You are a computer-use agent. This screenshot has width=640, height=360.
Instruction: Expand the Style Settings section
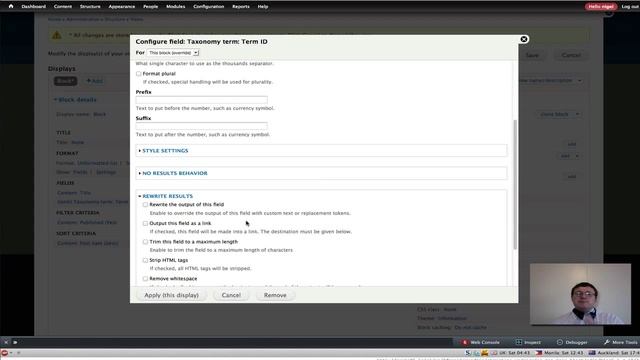click(x=165, y=151)
